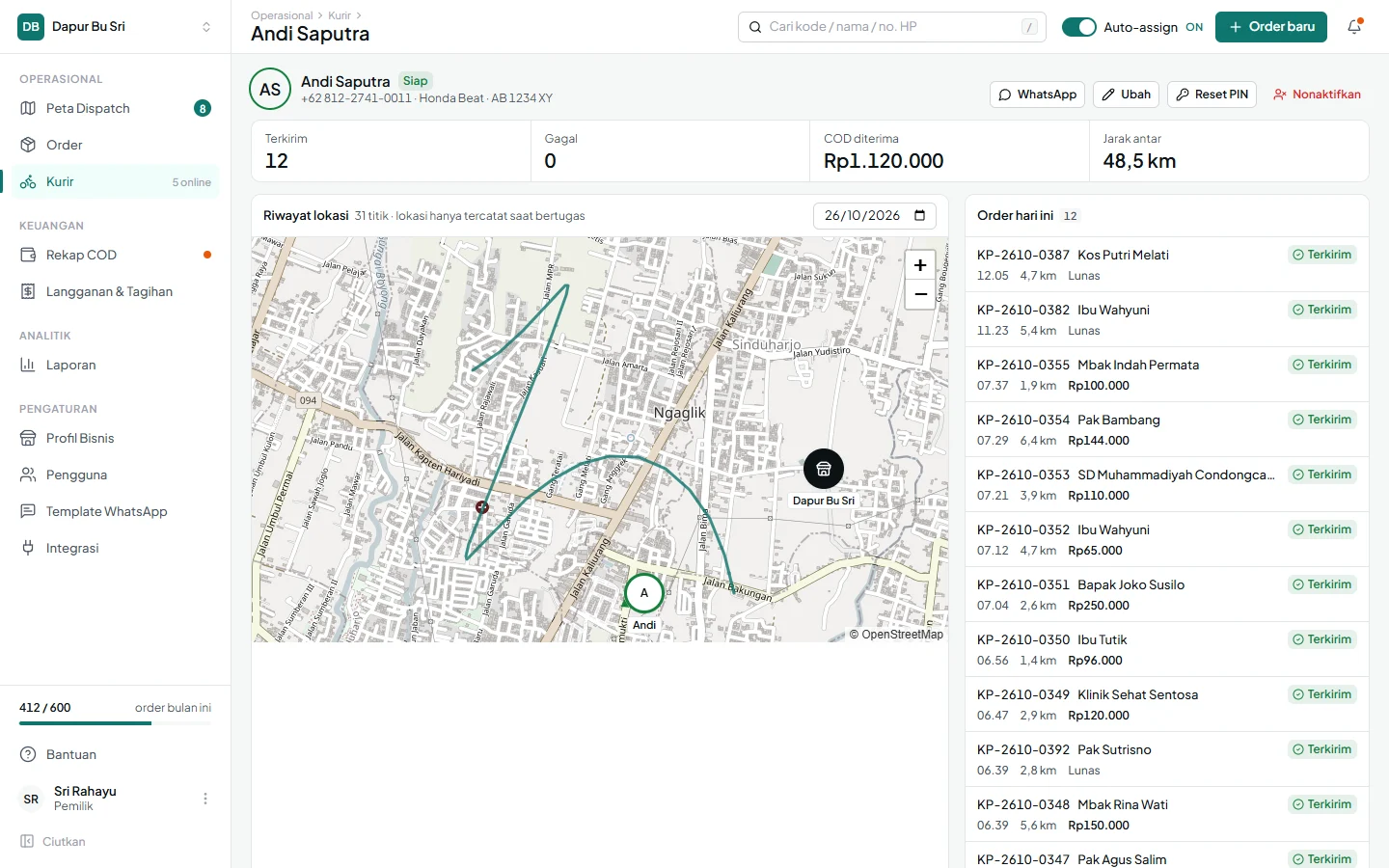Screen dimensions: 1389x868
Task: Click the red stop marker on route
Action: 482,507
